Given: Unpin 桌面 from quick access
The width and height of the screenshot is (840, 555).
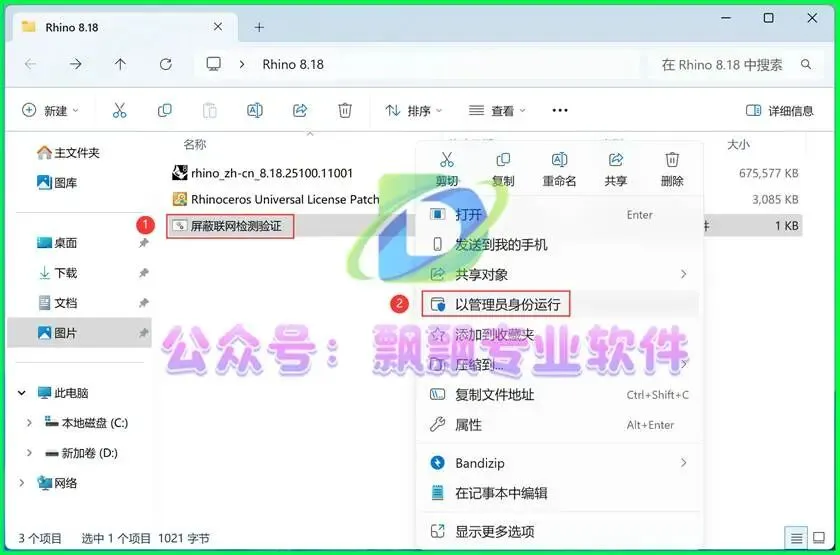Looking at the screenshot, I should (x=144, y=243).
